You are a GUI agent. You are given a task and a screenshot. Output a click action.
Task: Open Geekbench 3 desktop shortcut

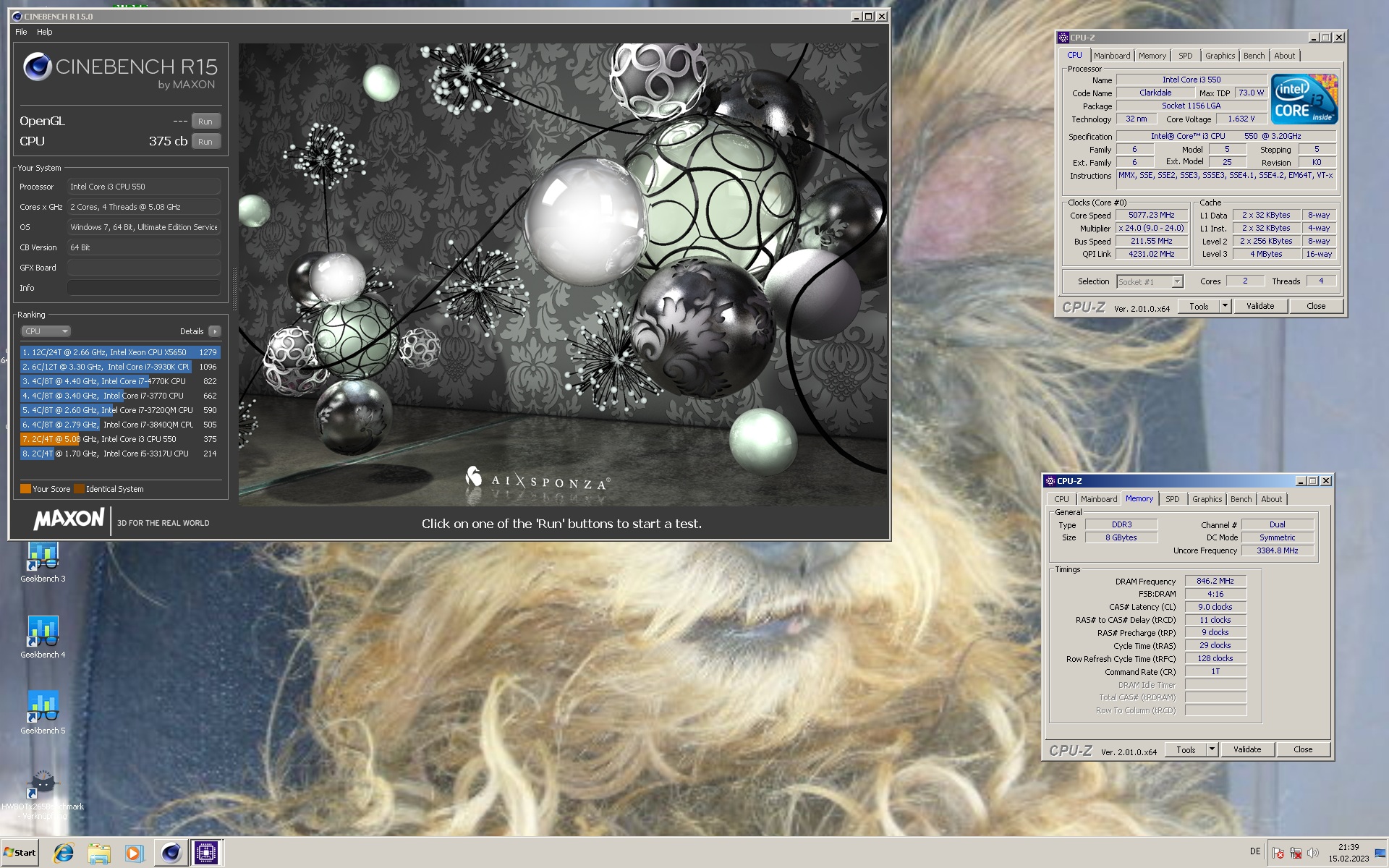click(x=43, y=563)
